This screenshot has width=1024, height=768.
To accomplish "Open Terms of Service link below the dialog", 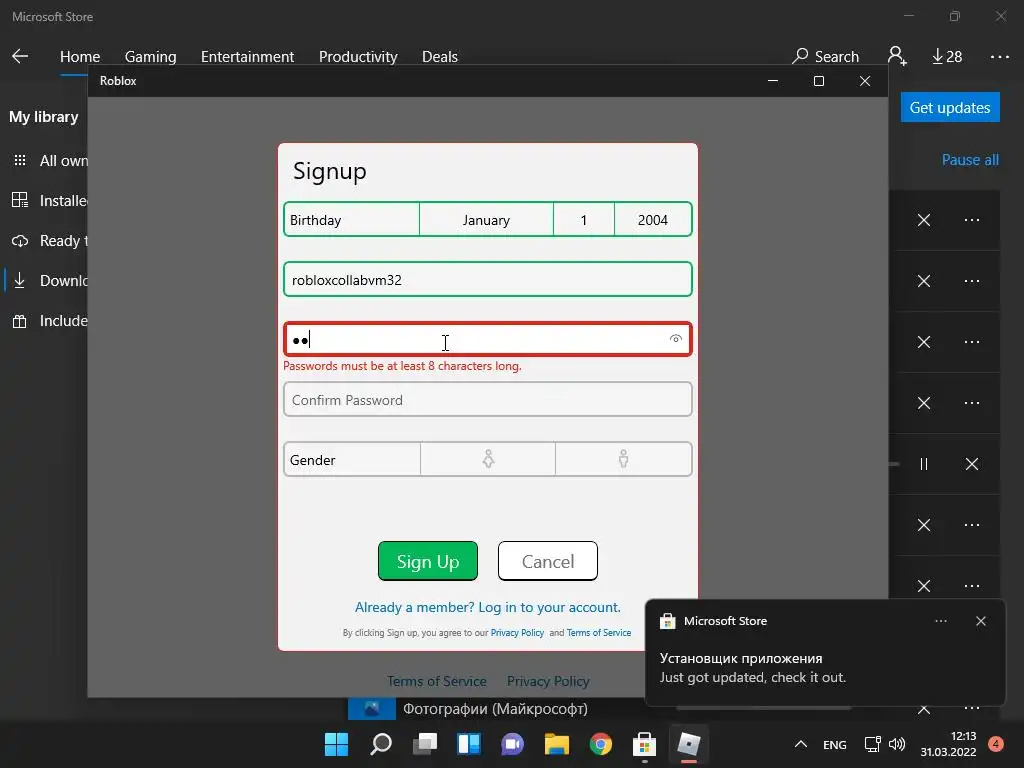I will pos(437,681).
